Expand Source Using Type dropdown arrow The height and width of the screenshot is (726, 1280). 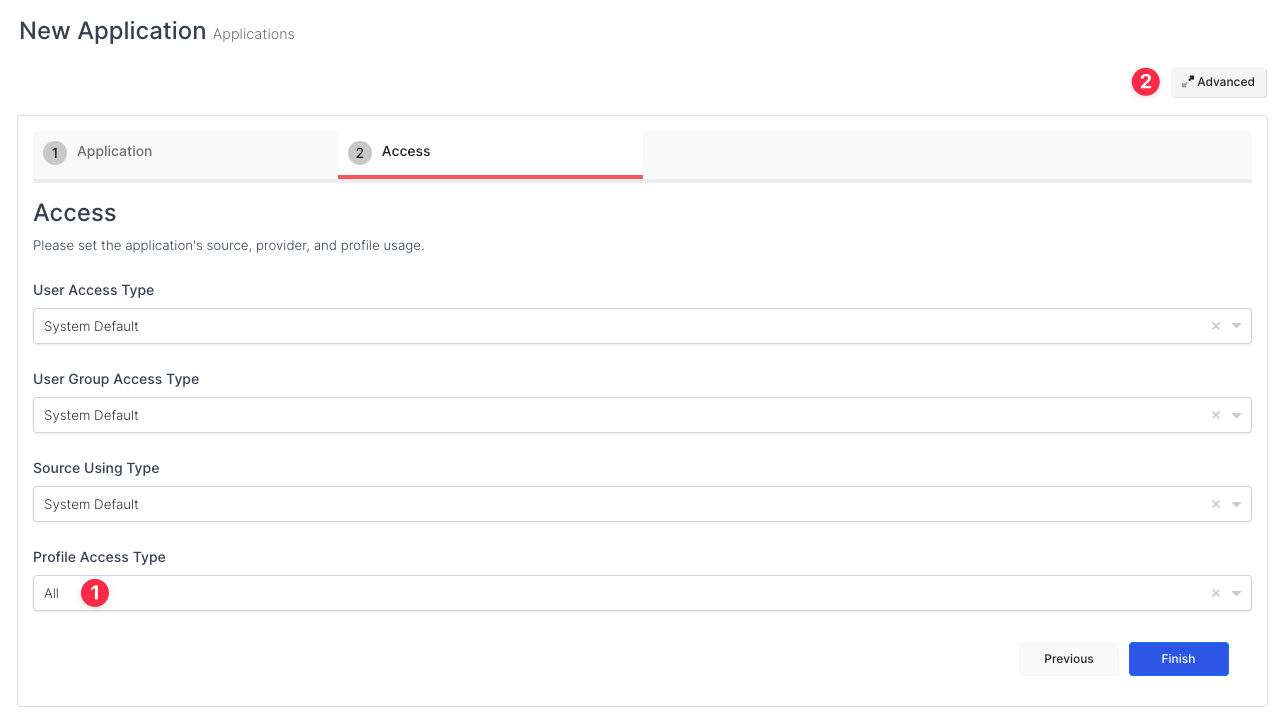pyautogui.click(x=1236, y=504)
